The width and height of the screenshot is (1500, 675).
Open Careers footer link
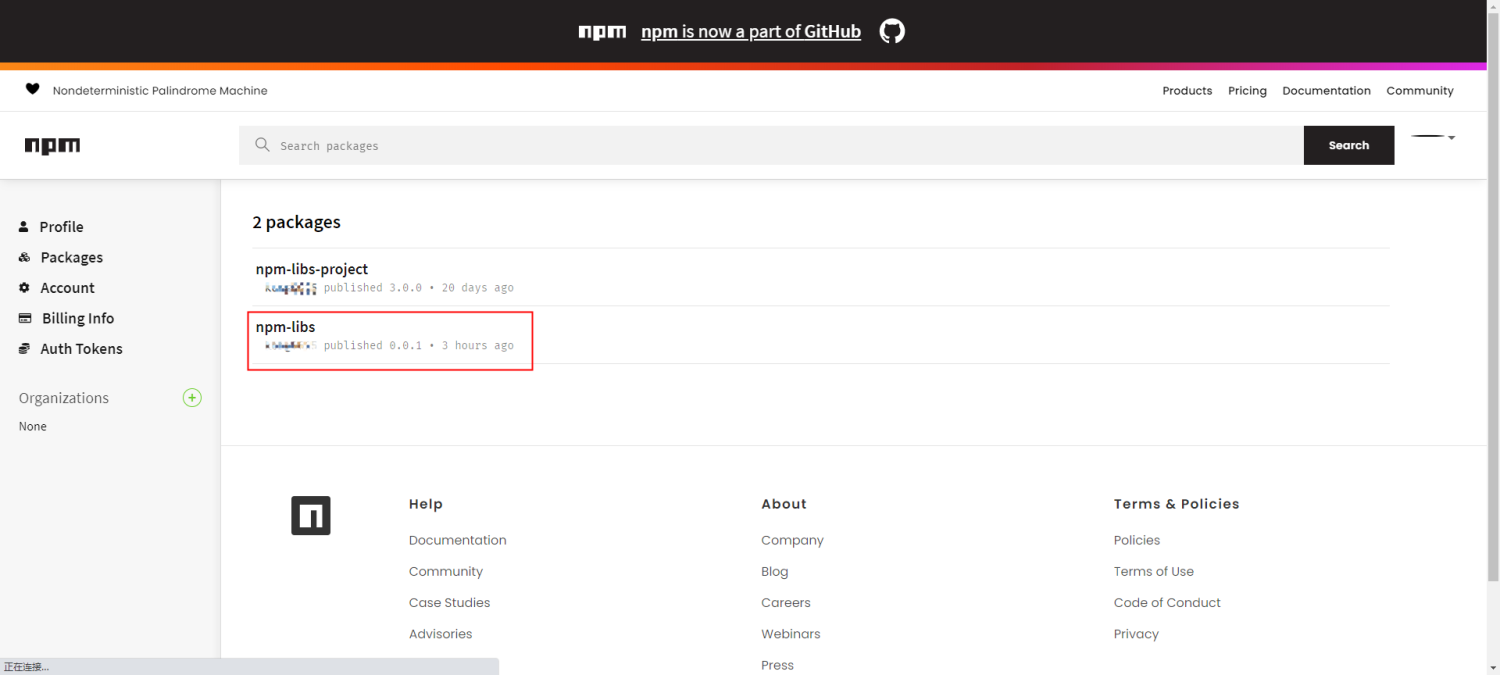point(786,603)
